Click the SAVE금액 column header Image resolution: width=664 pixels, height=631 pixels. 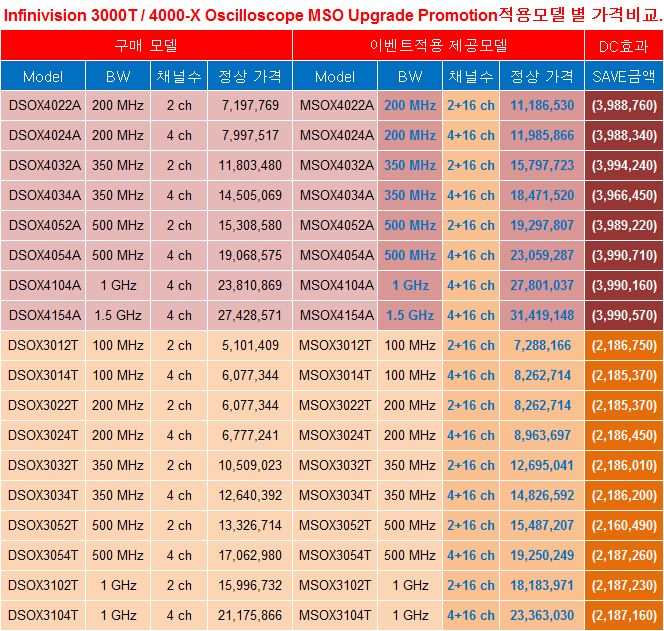click(624, 76)
